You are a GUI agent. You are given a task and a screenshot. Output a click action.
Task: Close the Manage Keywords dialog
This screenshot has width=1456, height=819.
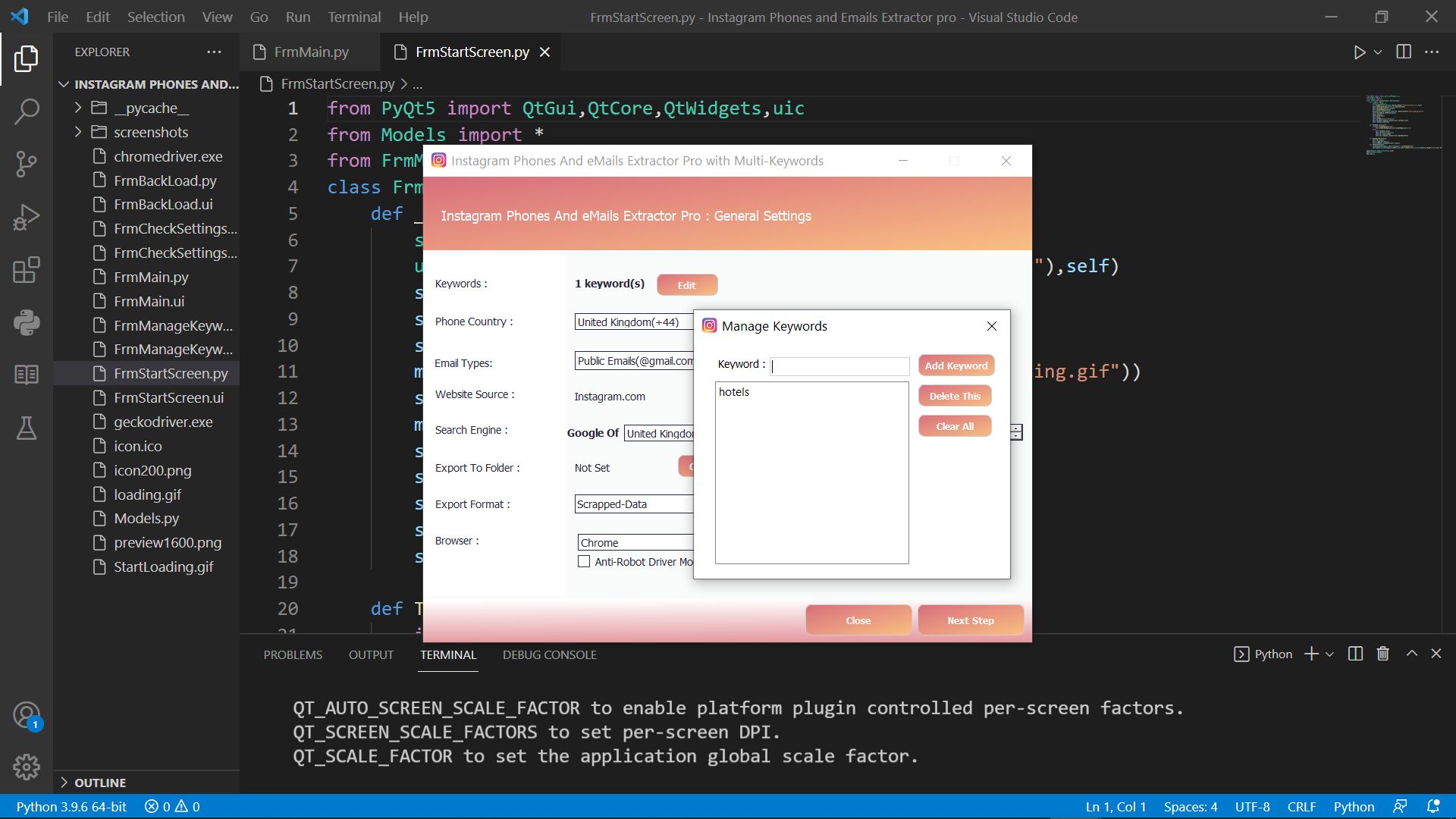click(x=992, y=326)
